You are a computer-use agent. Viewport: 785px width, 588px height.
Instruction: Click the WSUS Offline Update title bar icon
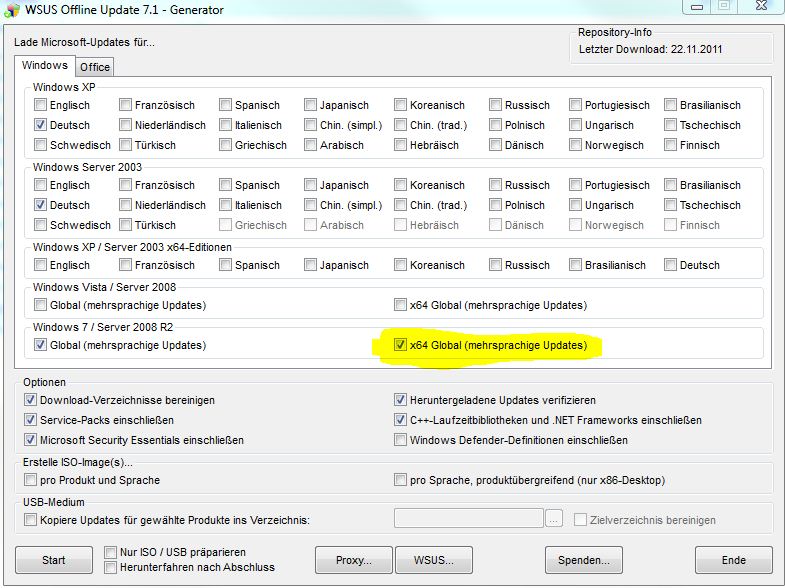pyautogui.click(x=12, y=10)
